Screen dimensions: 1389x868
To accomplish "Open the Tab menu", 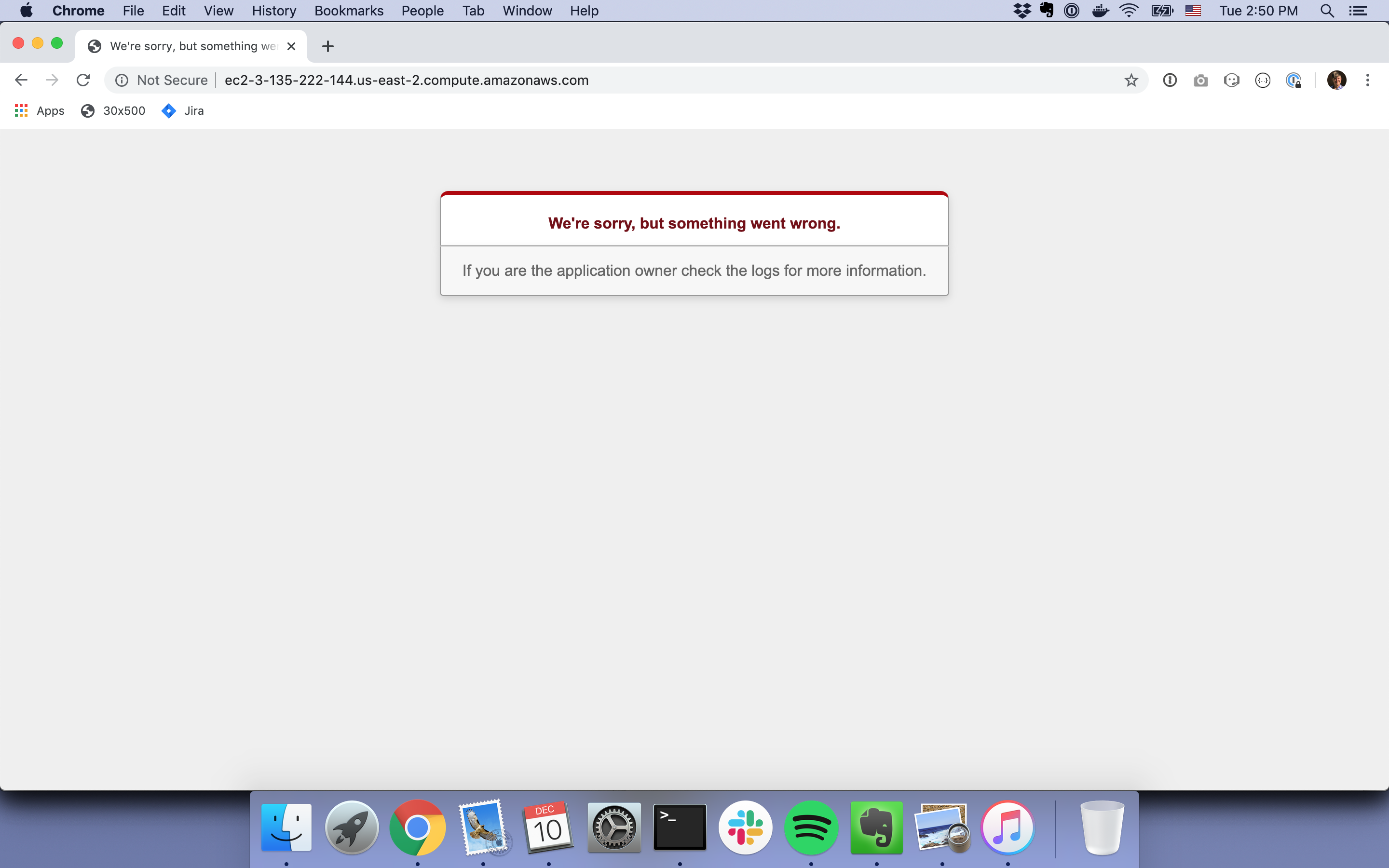I will [474, 11].
